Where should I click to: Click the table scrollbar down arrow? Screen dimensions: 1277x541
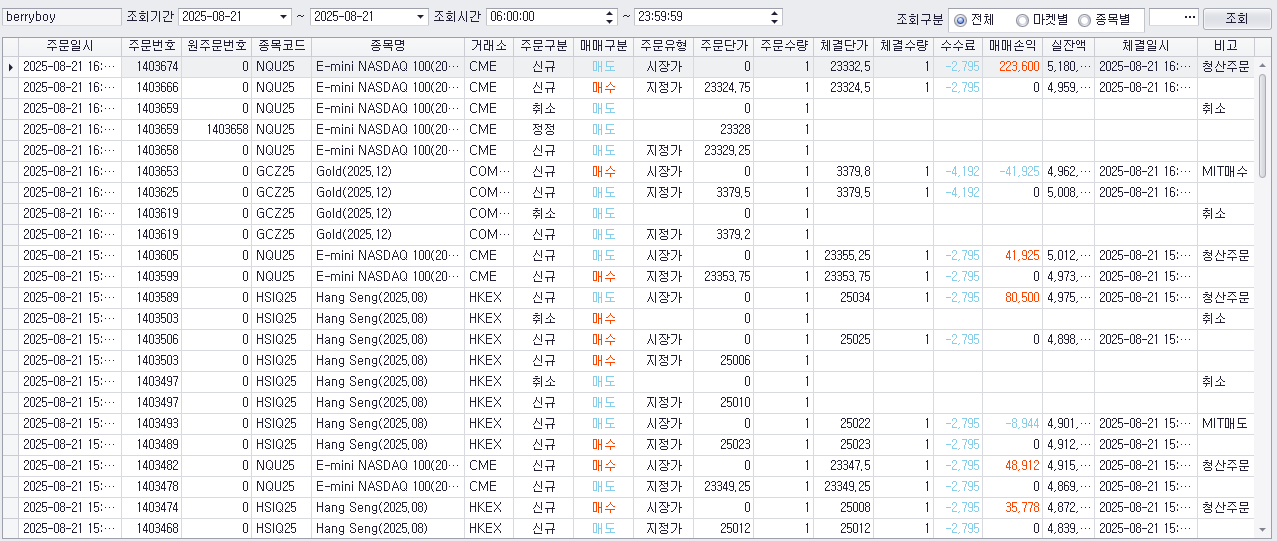(x=1262, y=529)
